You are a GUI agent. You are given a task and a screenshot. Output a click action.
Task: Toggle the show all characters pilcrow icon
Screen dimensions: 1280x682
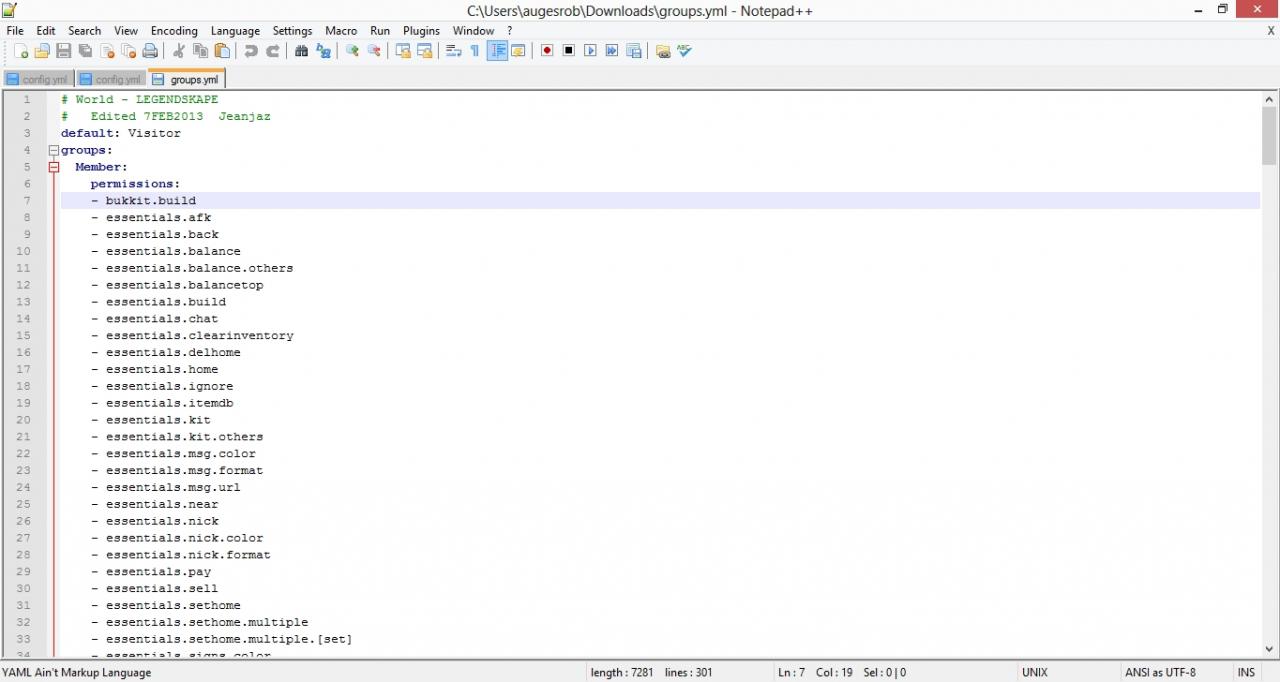(475, 51)
